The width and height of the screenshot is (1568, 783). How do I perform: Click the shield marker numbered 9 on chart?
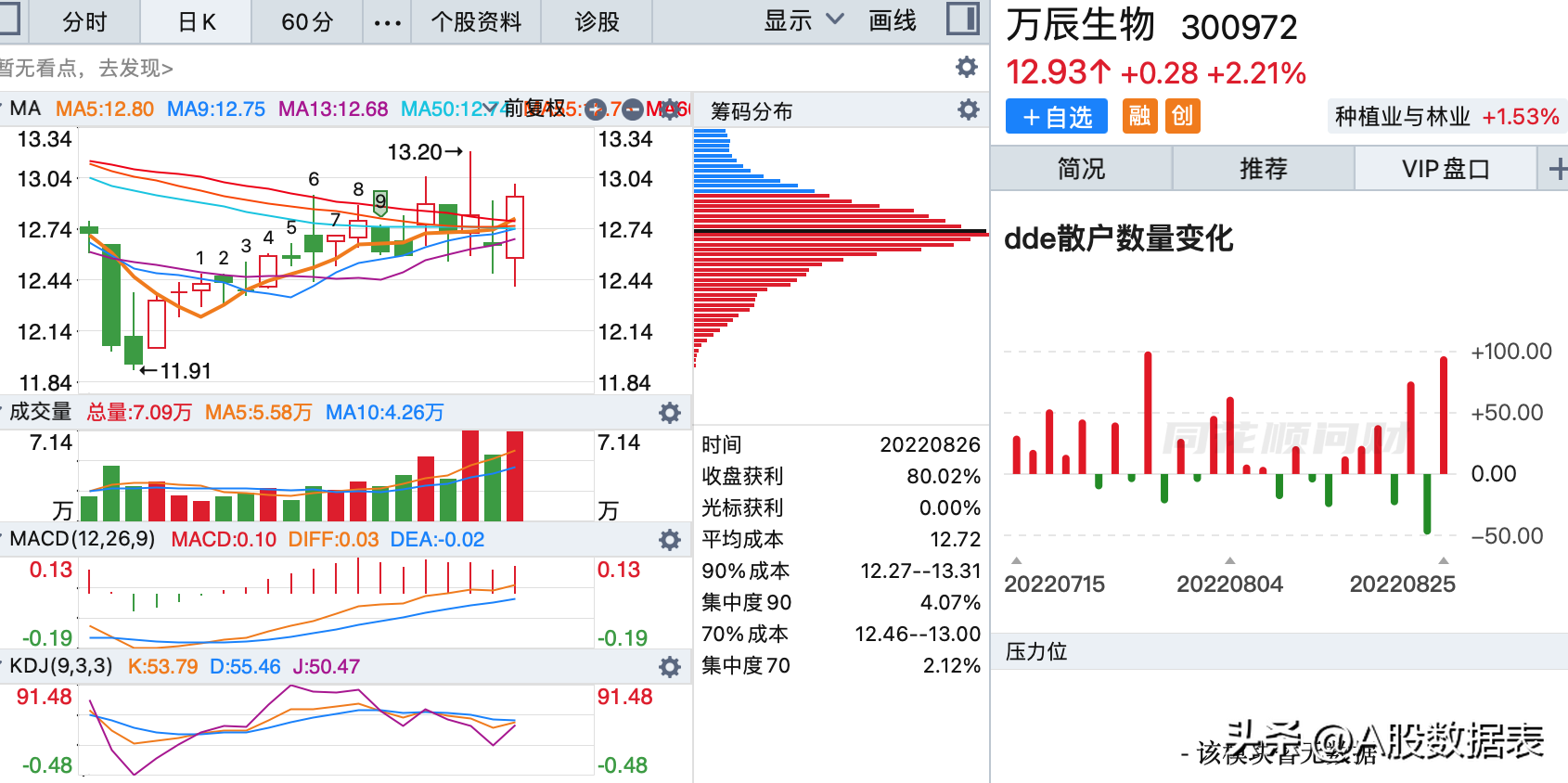tap(380, 201)
